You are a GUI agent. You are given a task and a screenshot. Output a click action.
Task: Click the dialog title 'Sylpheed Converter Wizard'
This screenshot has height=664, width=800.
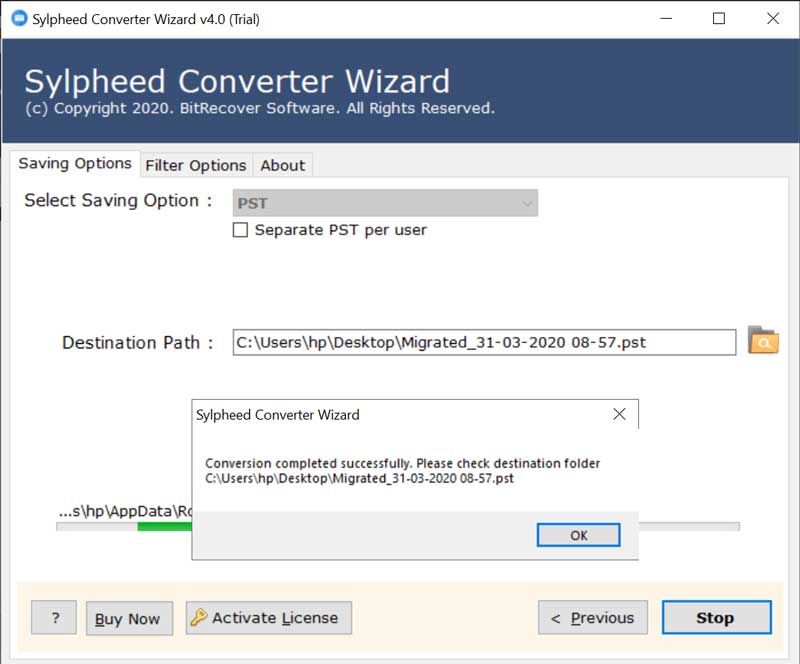278,415
